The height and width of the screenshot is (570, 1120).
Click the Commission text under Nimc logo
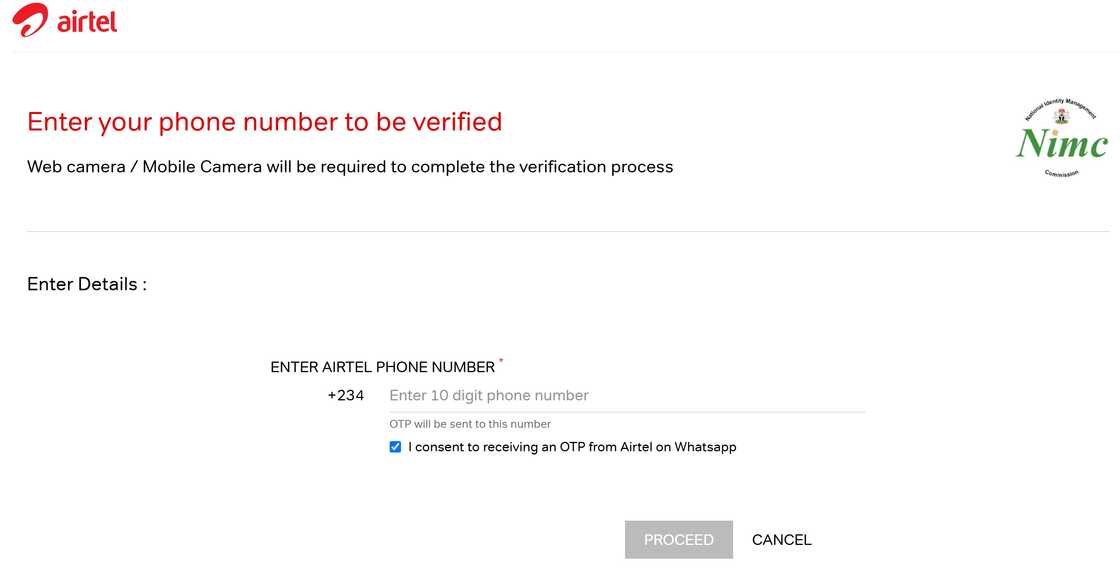click(1062, 173)
